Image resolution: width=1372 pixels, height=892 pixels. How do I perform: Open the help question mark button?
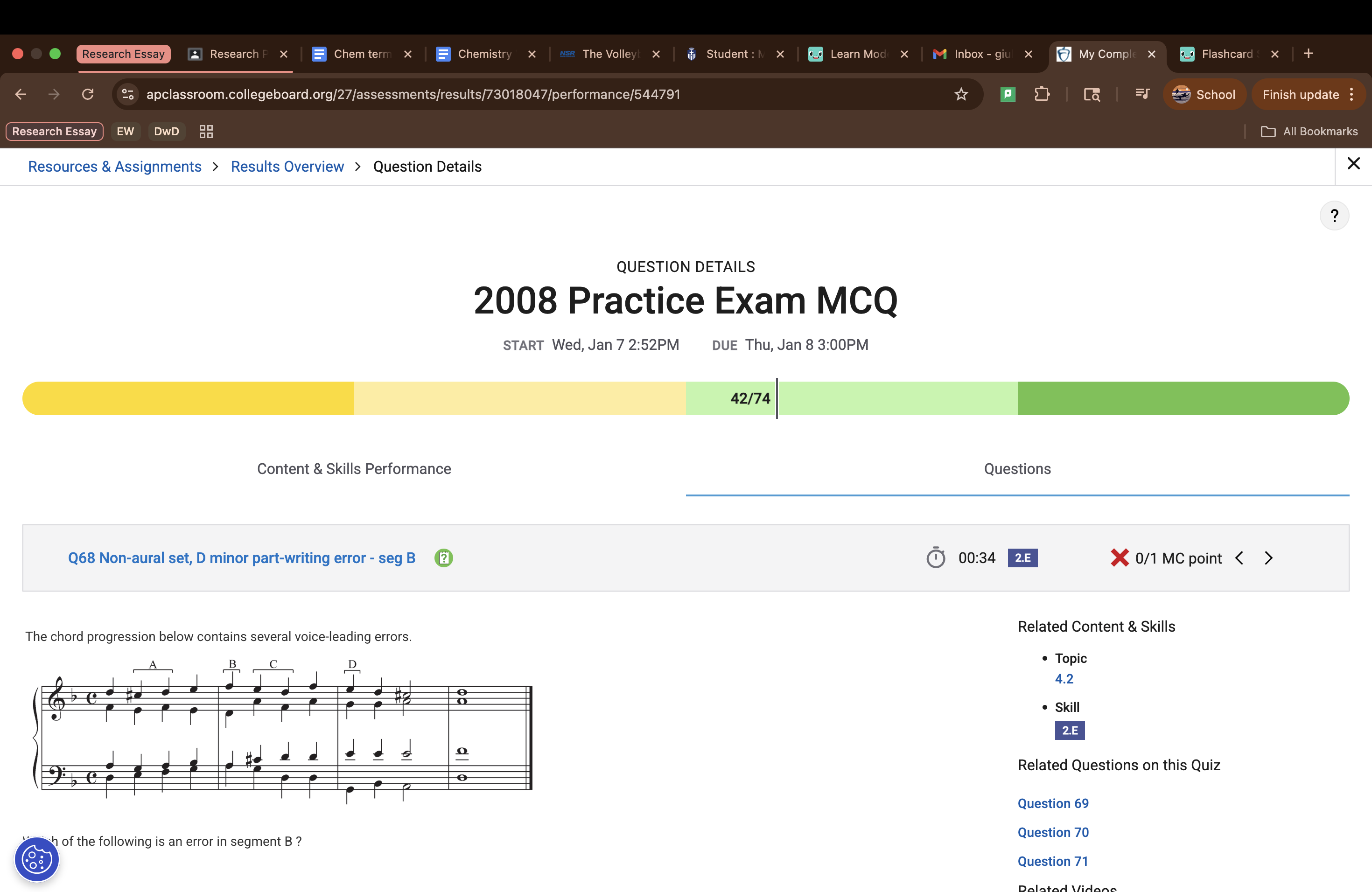(x=1334, y=216)
